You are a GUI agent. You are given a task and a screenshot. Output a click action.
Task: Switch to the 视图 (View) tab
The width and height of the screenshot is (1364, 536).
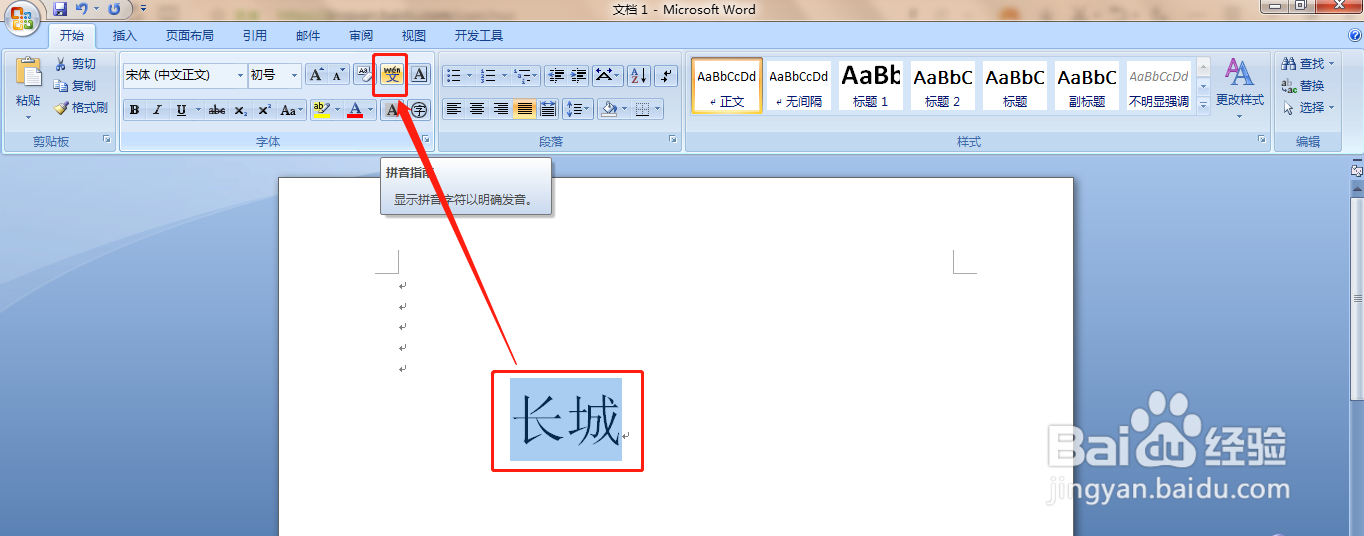coord(413,36)
